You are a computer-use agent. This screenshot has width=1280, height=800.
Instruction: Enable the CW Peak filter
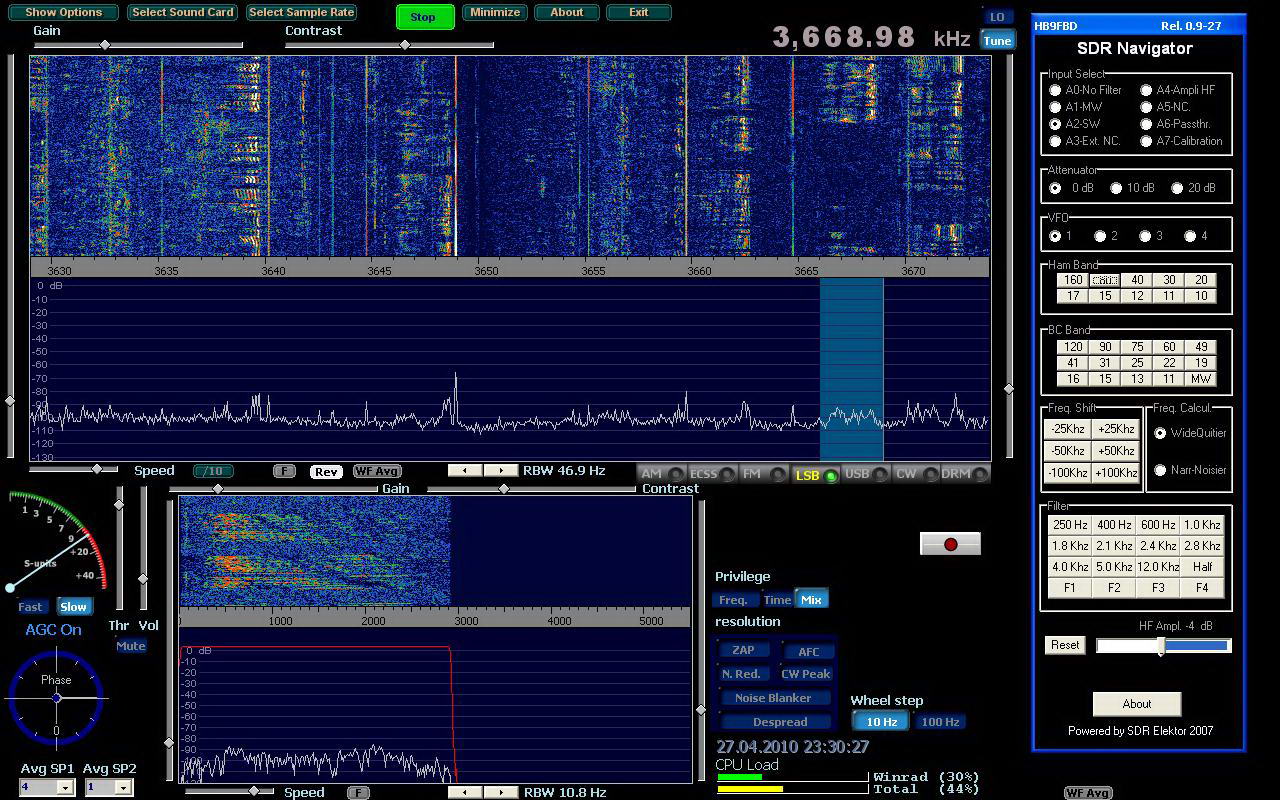coord(806,674)
